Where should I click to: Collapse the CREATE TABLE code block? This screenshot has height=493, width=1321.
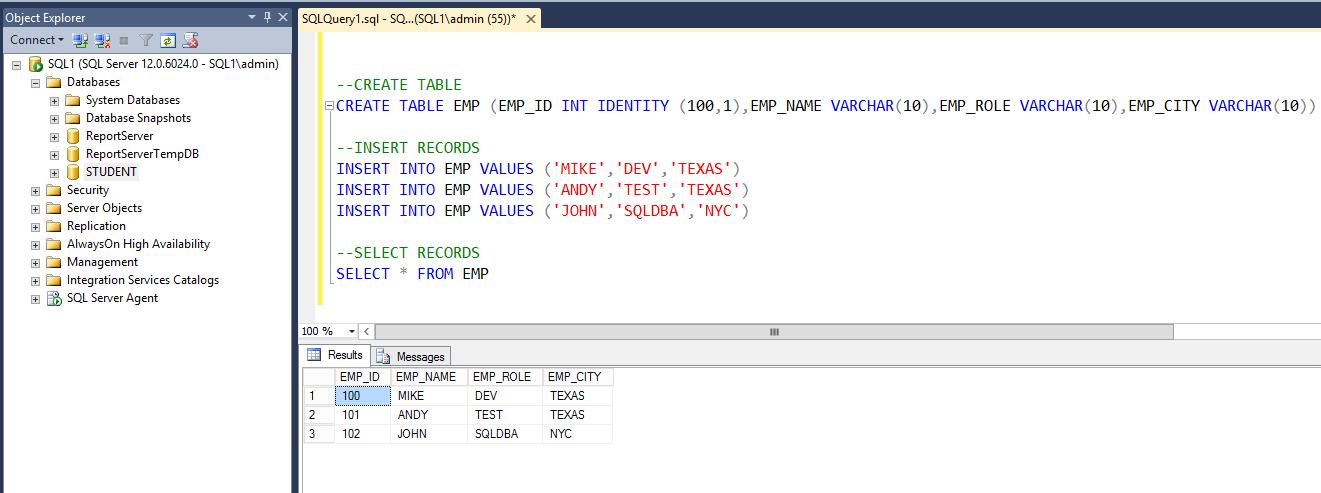tap(328, 106)
